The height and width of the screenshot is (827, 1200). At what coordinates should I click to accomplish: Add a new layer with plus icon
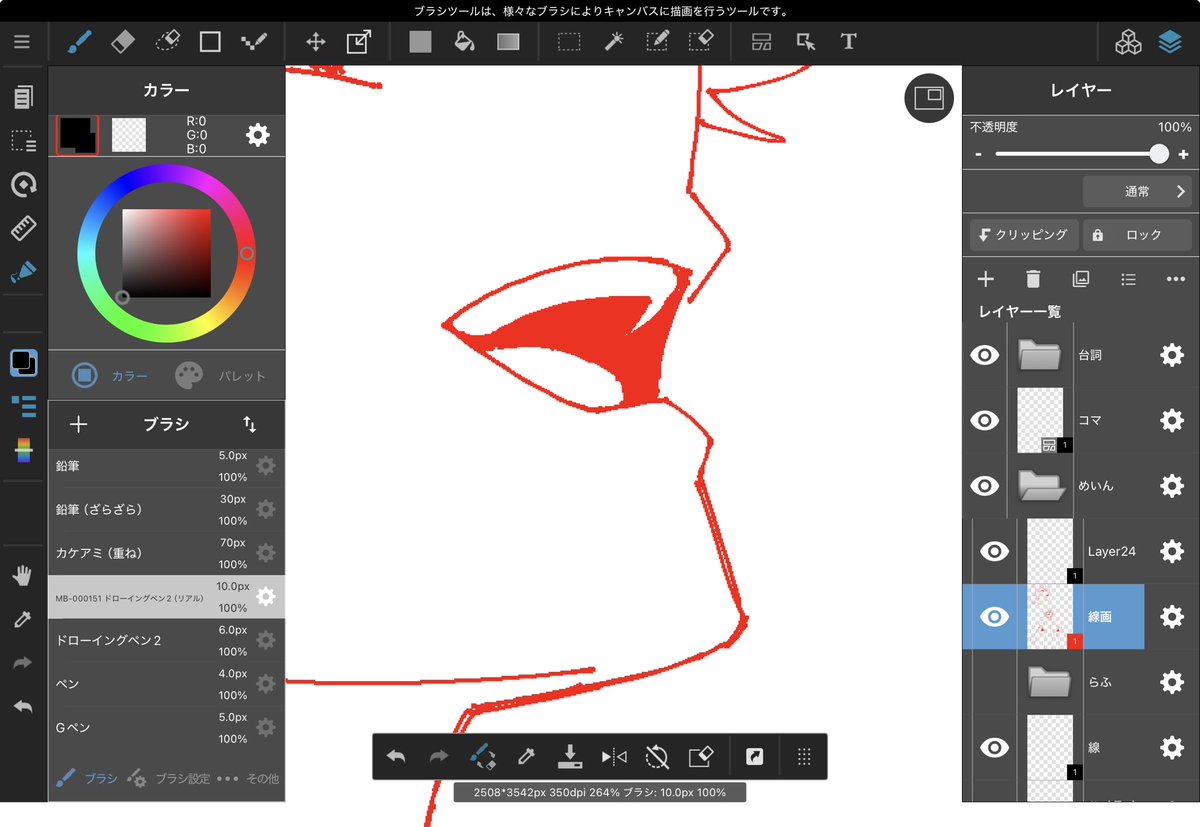(x=986, y=279)
